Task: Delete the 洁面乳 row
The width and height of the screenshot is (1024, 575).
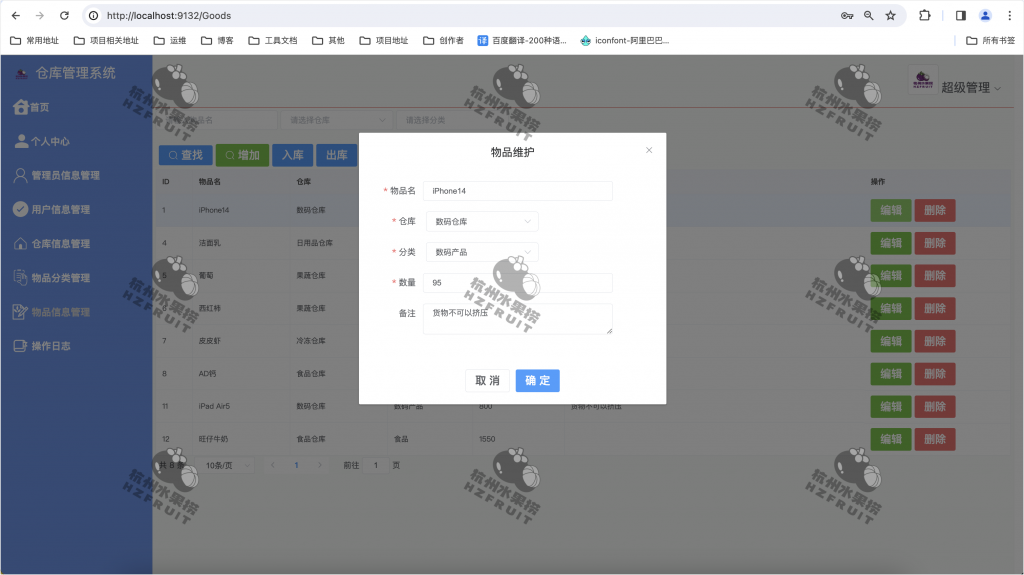Action: 935,243
